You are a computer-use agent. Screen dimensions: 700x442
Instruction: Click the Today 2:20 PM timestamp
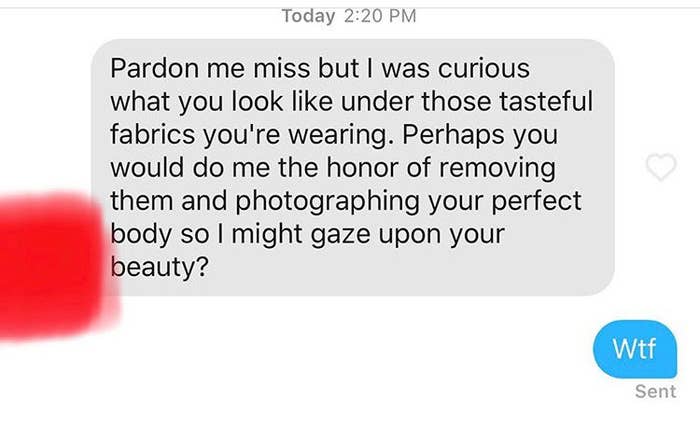coord(349,16)
